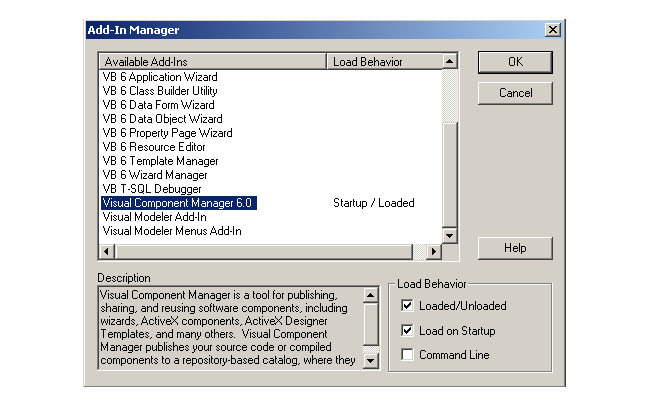Screen dimensions: 650x412
Task: Click the Cancel button
Action: coord(515,93)
